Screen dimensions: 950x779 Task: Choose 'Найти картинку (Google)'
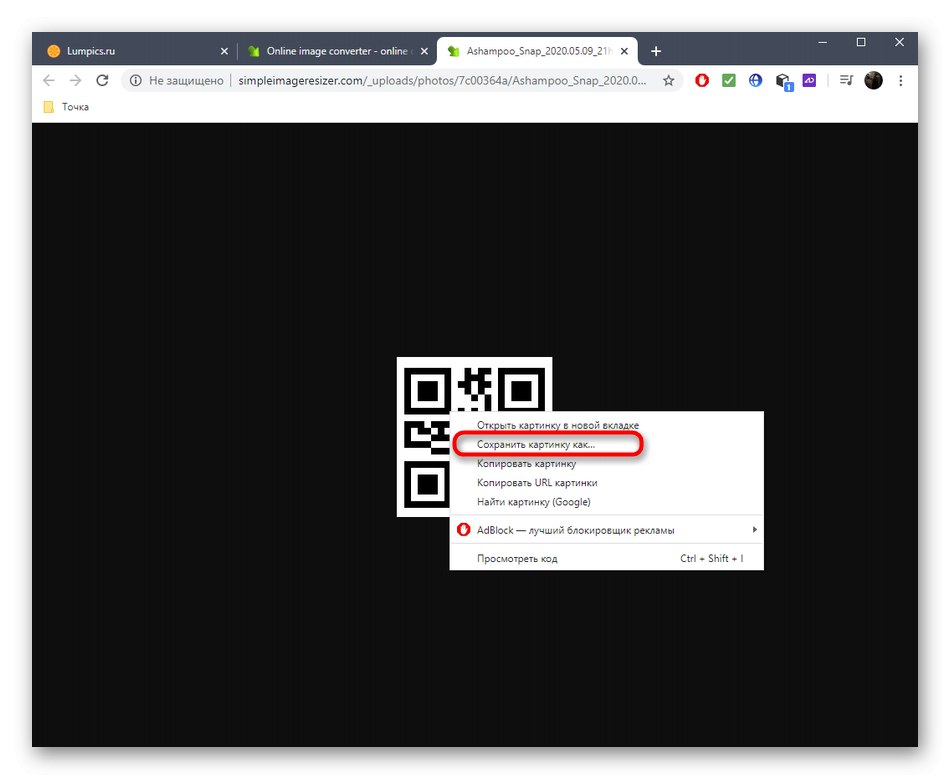(x=606, y=502)
